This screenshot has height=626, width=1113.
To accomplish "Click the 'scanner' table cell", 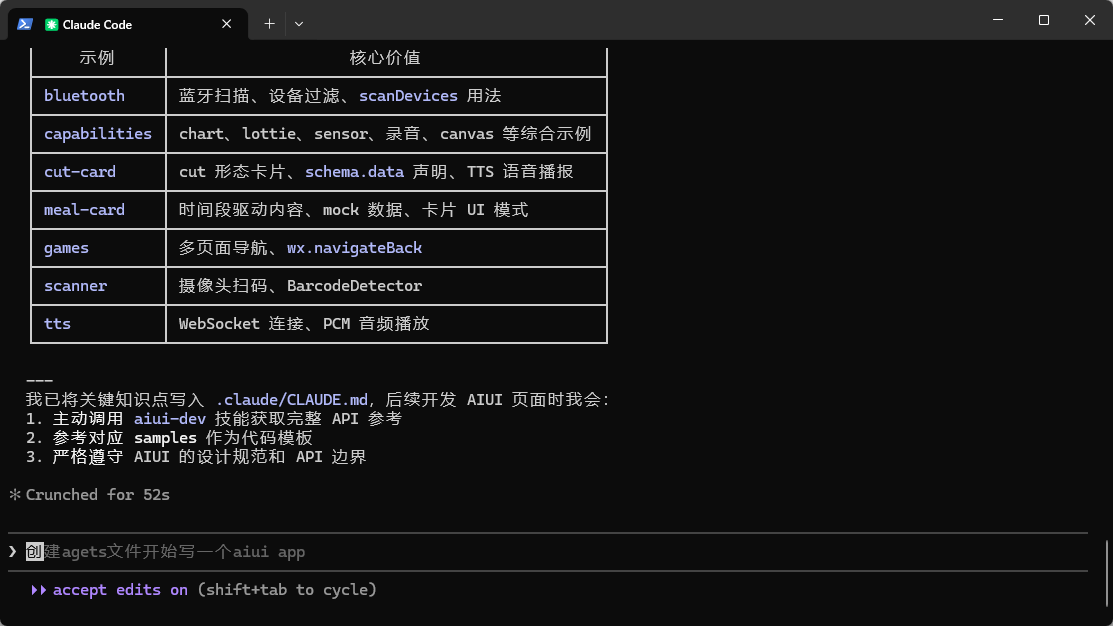I will pyautogui.click(x=98, y=286).
